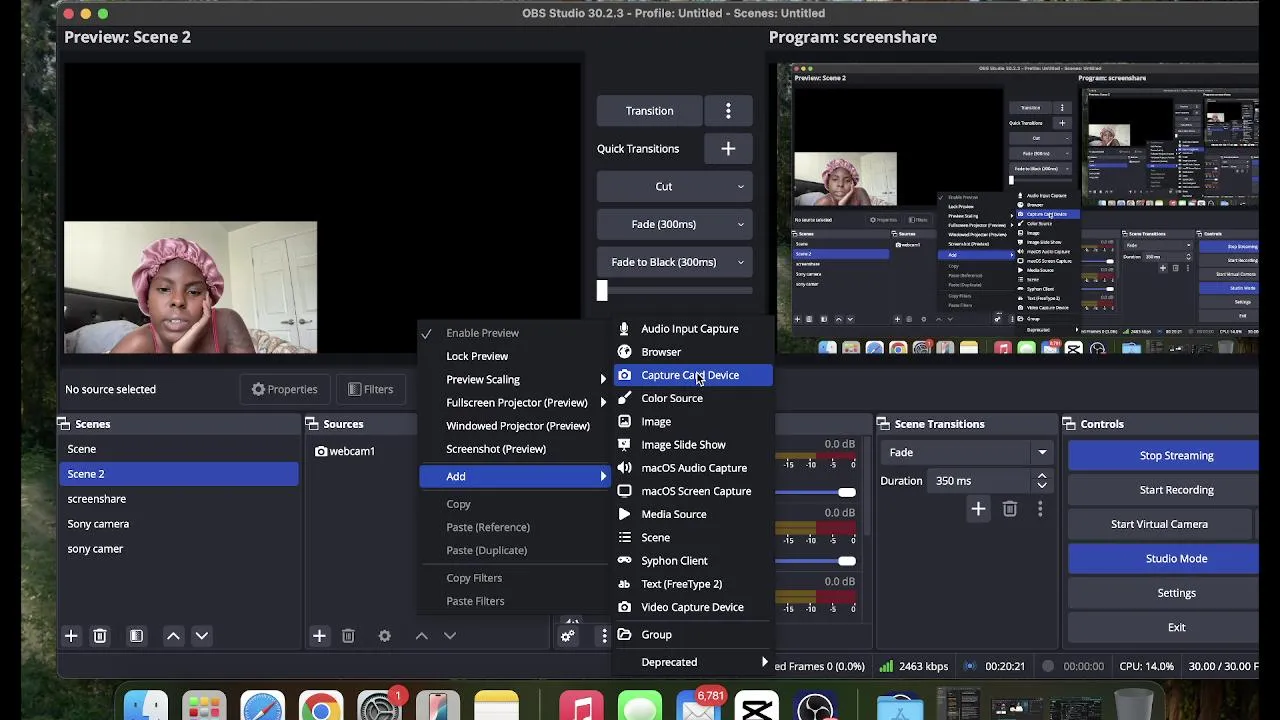Image resolution: width=1280 pixels, height=720 pixels.
Task: Click the Transition button
Action: [x=650, y=111]
